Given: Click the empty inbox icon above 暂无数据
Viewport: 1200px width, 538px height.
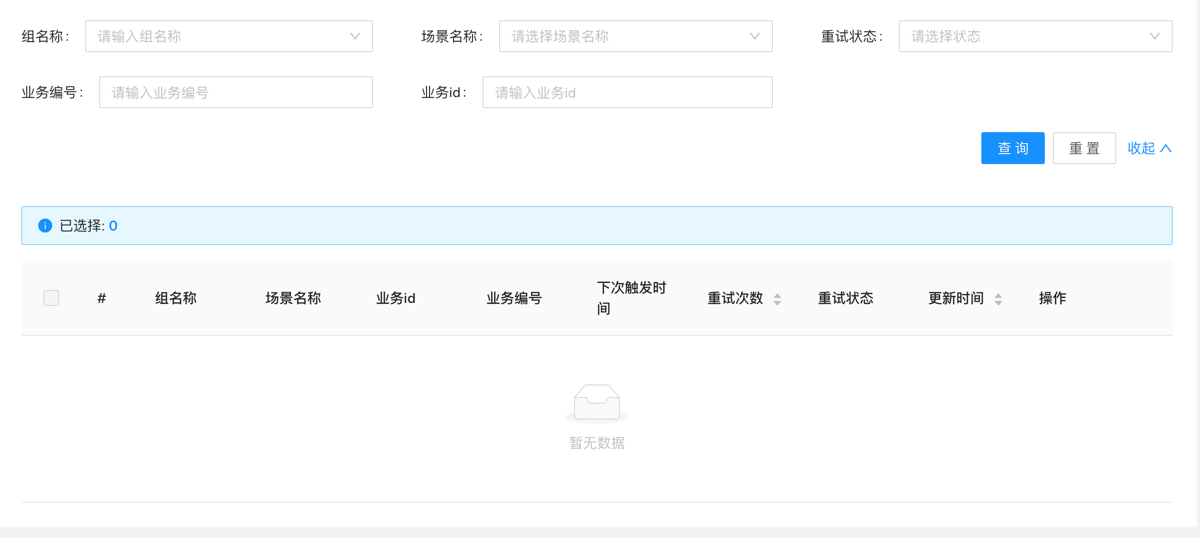Looking at the screenshot, I should pos(597,403).
